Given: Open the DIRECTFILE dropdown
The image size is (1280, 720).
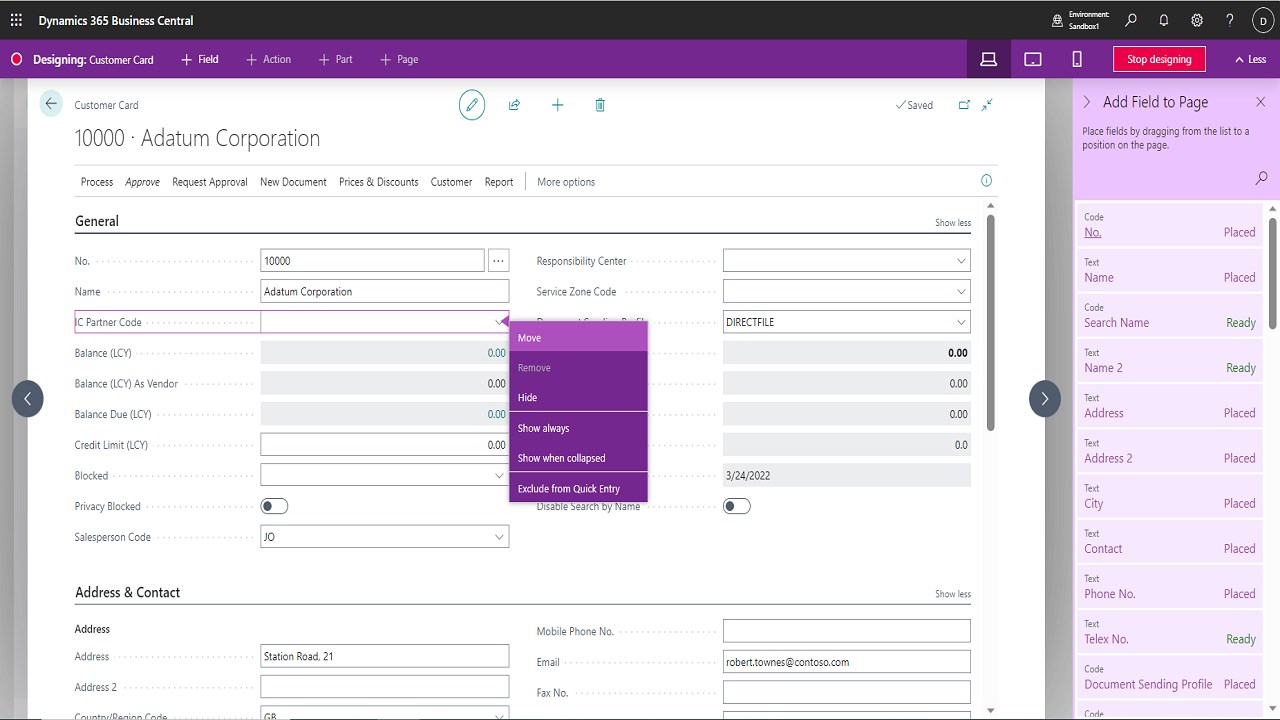Looking at the screenshot, I should [961, 322].
